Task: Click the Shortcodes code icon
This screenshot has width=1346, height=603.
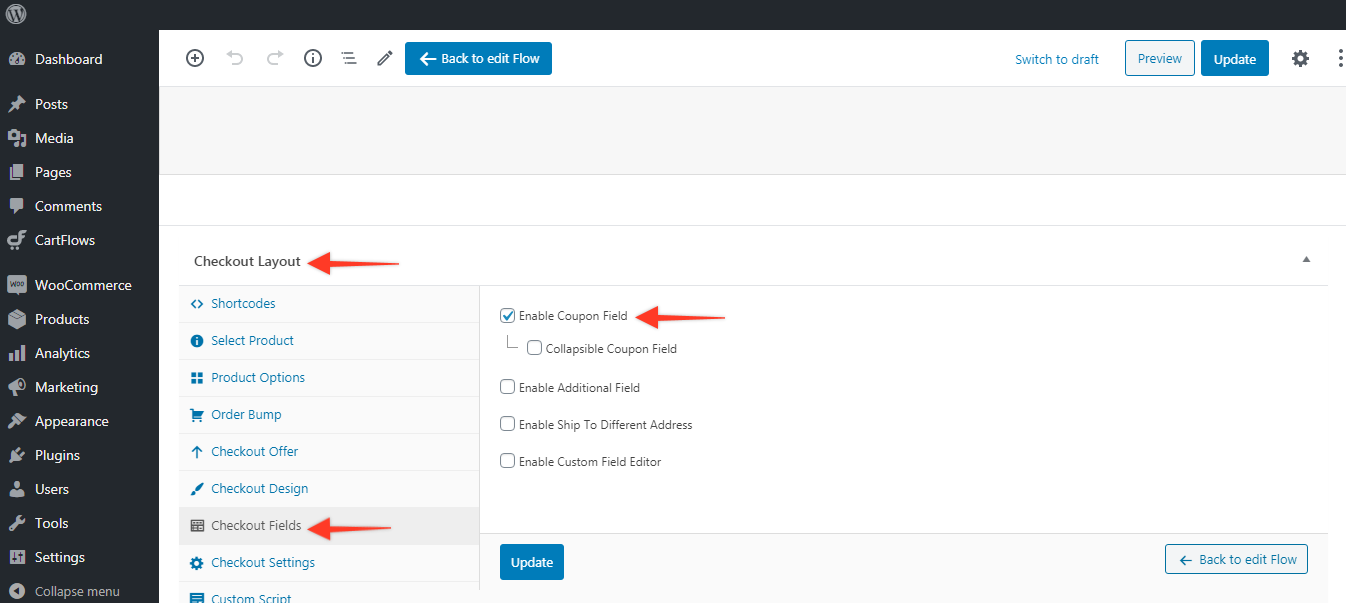Action: [x=195, y=303]
